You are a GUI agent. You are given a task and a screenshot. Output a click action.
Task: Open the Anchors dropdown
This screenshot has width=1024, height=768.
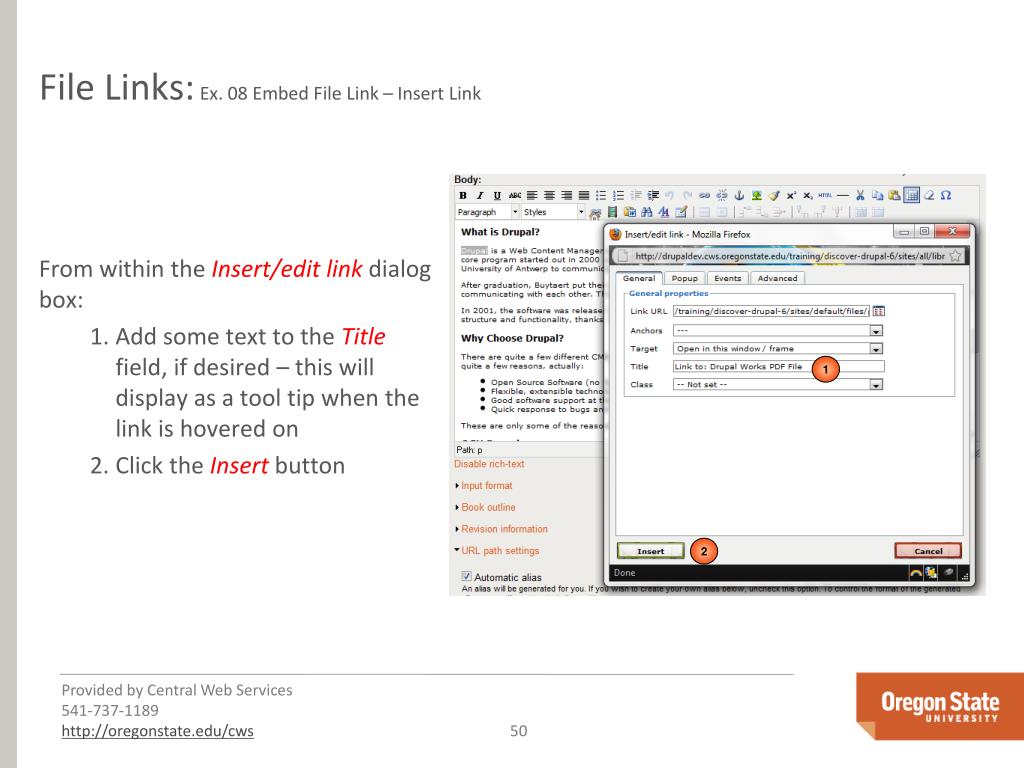point(778,330)
